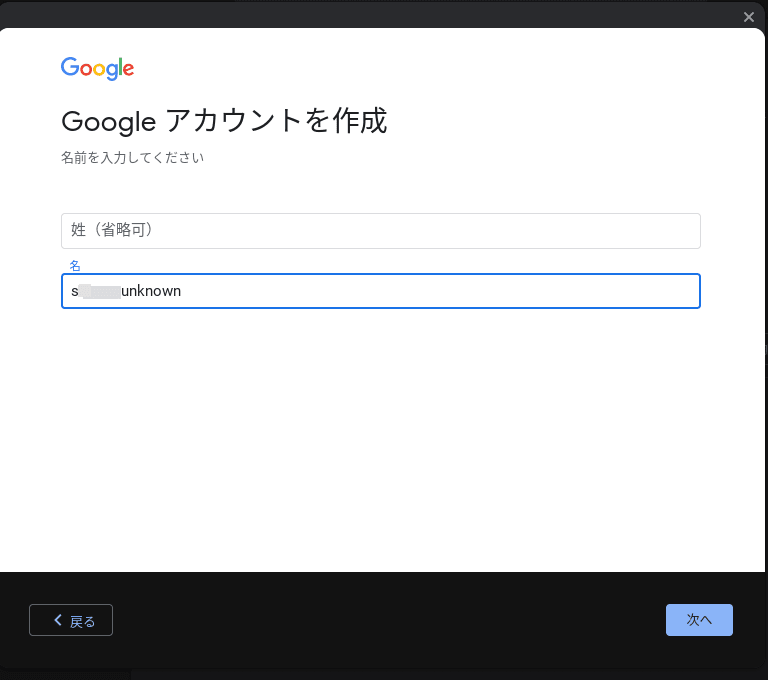Screen dimensions: 768x680
Task: Click the blue G in the Google logo
Action: coord(70,66)
